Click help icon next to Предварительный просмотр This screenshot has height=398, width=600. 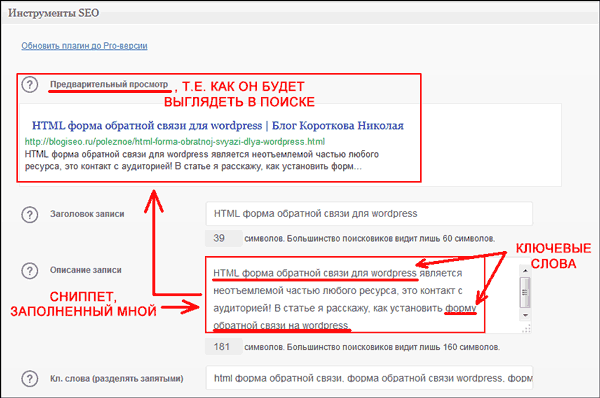pos(29,84)
